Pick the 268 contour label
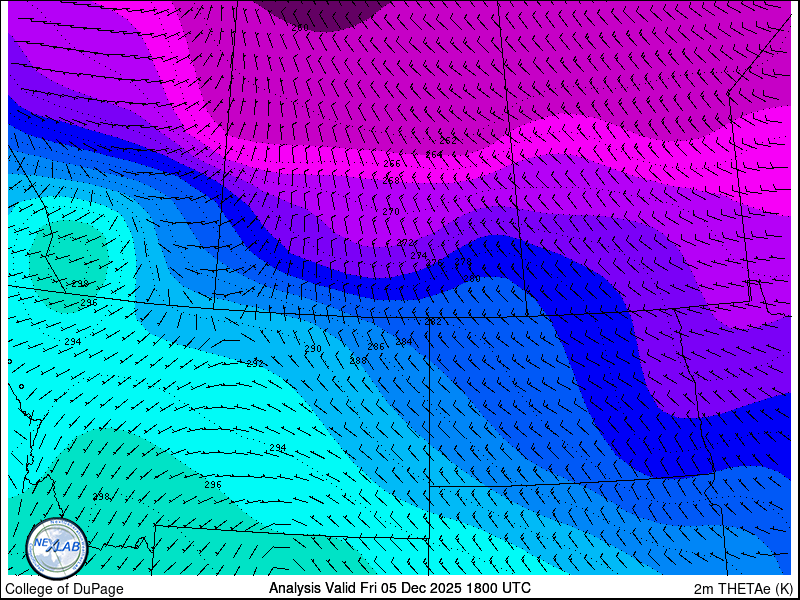This screenshot has height=600, width=800. pos(391,181)
